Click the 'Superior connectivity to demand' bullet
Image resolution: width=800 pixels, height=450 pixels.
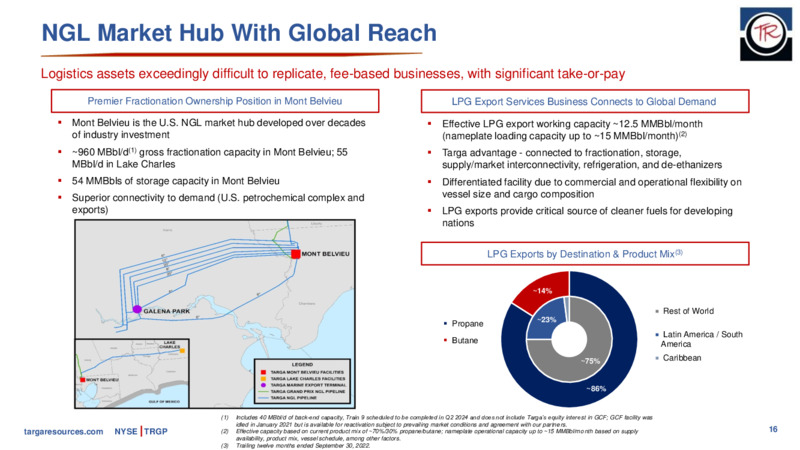[218, 203]
